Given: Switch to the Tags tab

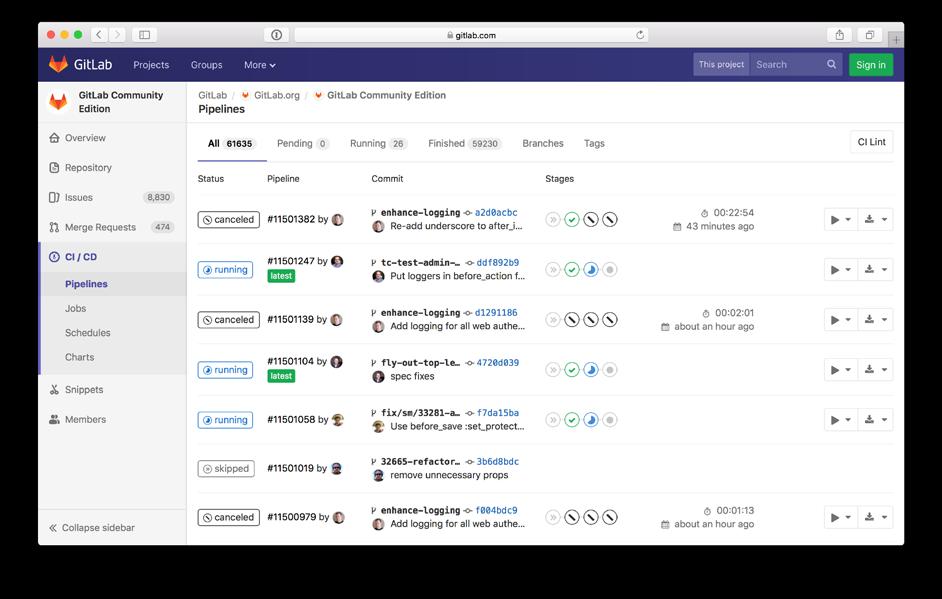Looking at the screenshot, I should pyautogui.click(x=594, y=144).
